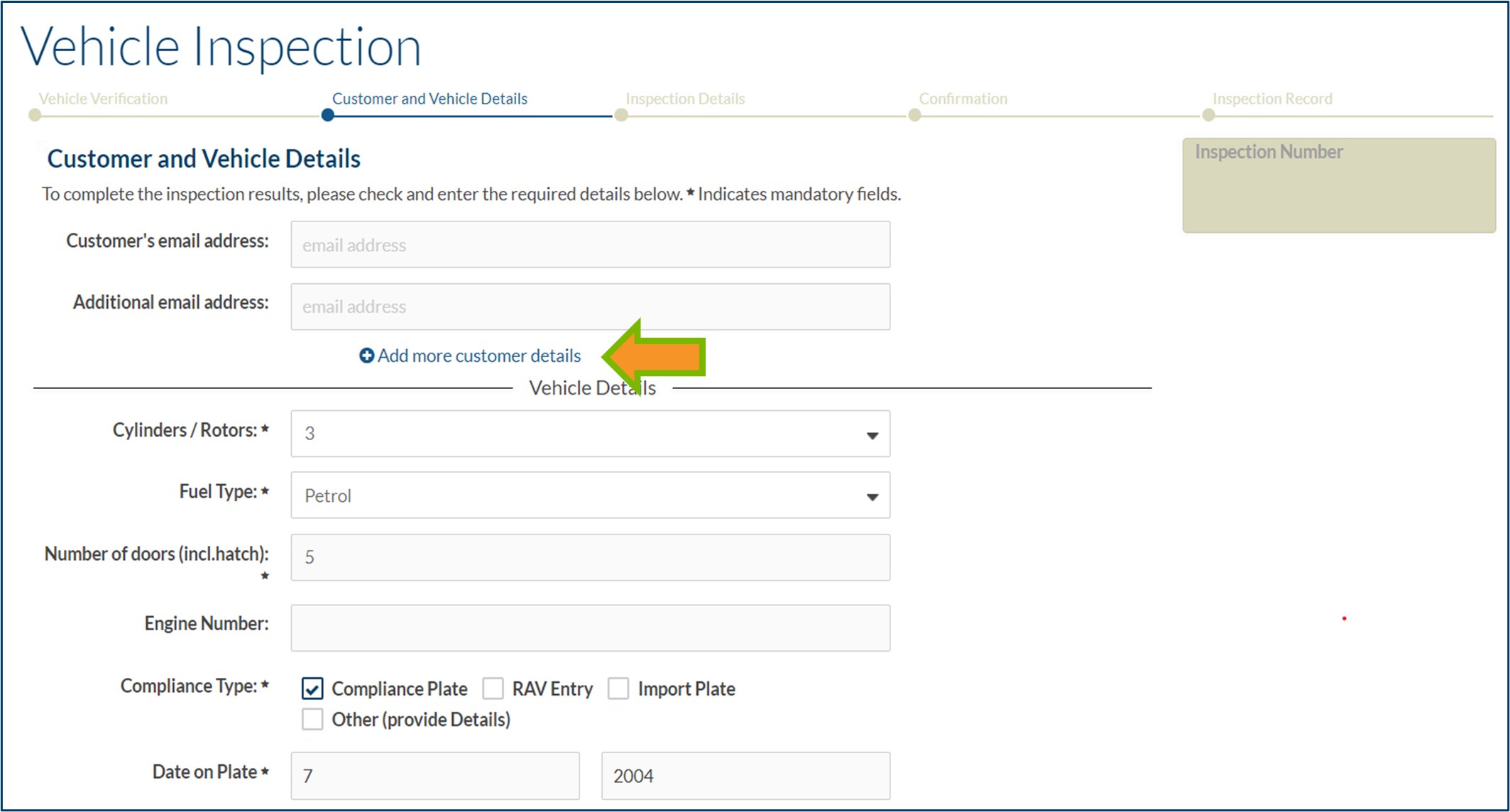Select the Engine Number text box
This screenshot has width=1510, height=812.
tap(590, 628)
